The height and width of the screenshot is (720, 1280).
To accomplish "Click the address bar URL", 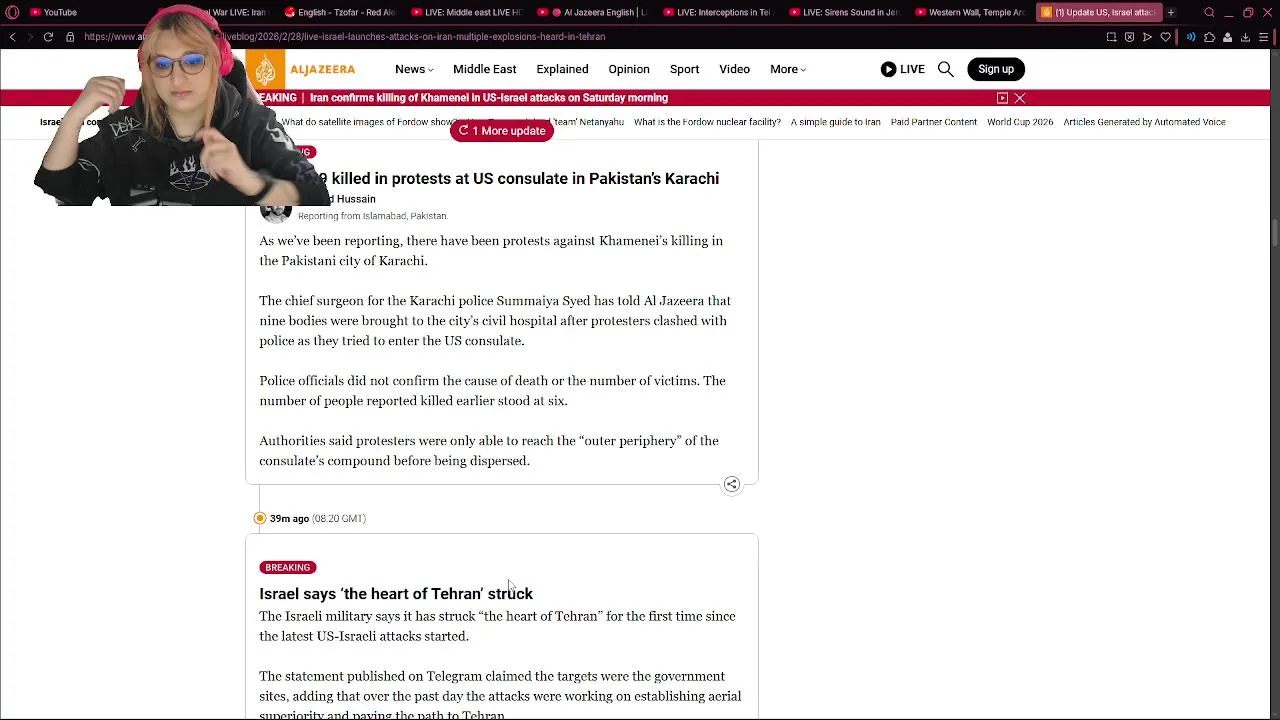I will (345, 37).
